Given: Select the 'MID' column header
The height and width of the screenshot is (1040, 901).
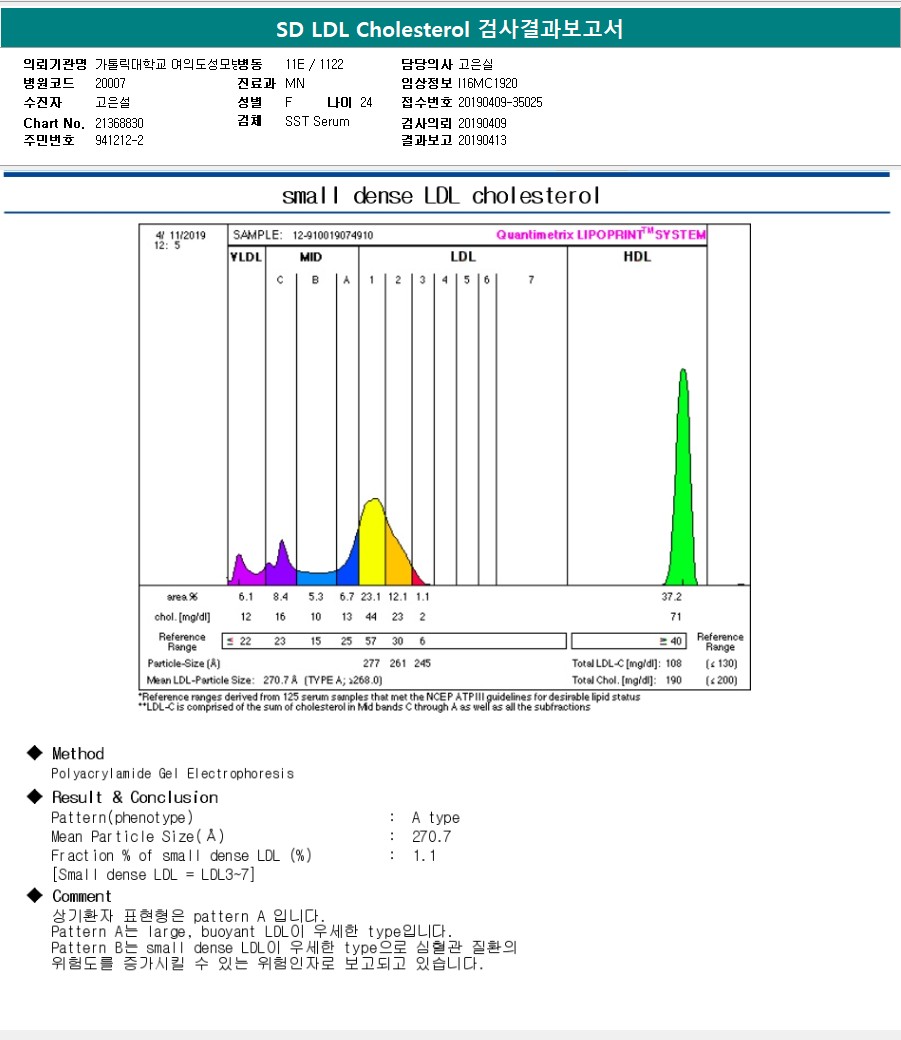Looking at the screenshot, I should [311, 257].
